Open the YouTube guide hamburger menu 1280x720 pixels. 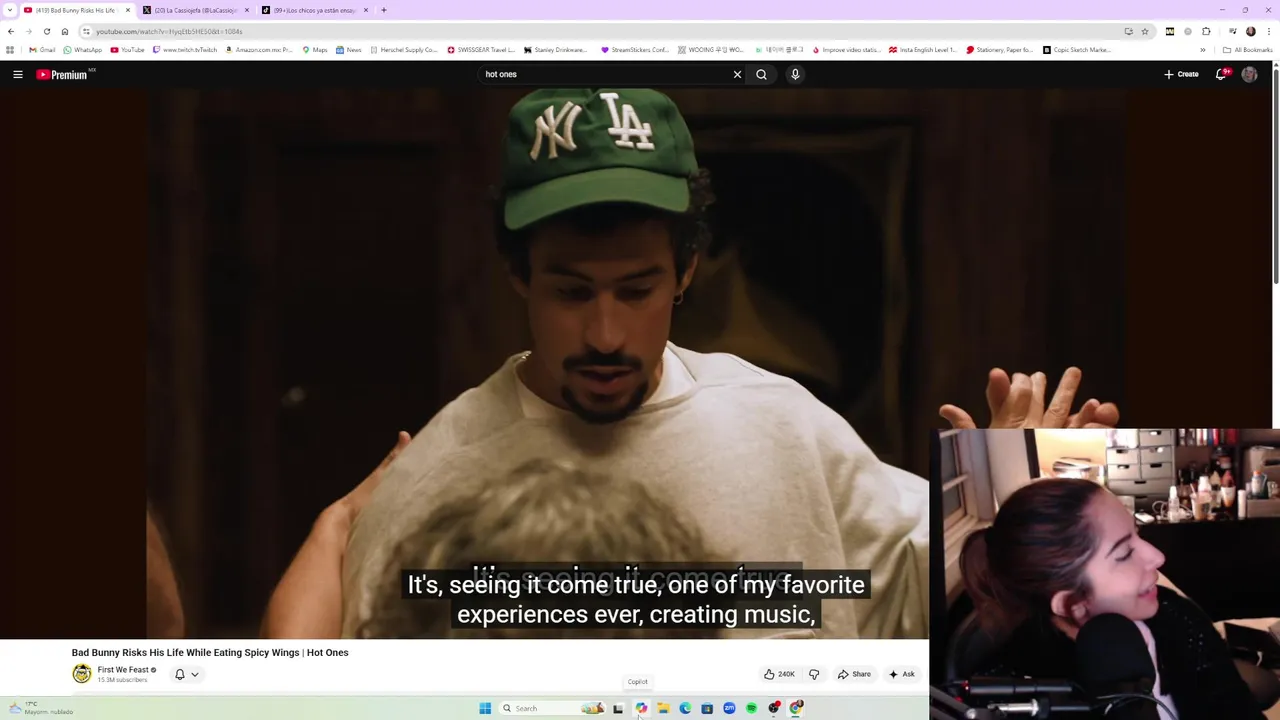pyautogui.click(x=17, y=74)
